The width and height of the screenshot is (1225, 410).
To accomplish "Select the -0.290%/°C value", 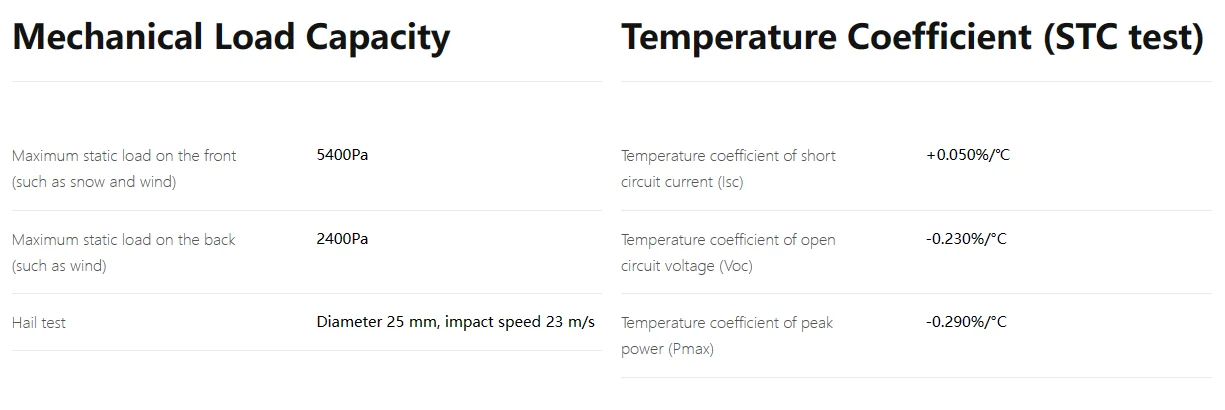I will pos(966,322).
